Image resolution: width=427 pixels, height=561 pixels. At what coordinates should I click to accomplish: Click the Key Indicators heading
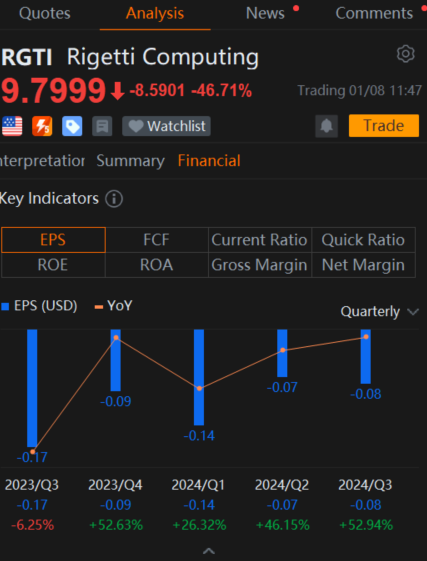[x=49, y=199]
